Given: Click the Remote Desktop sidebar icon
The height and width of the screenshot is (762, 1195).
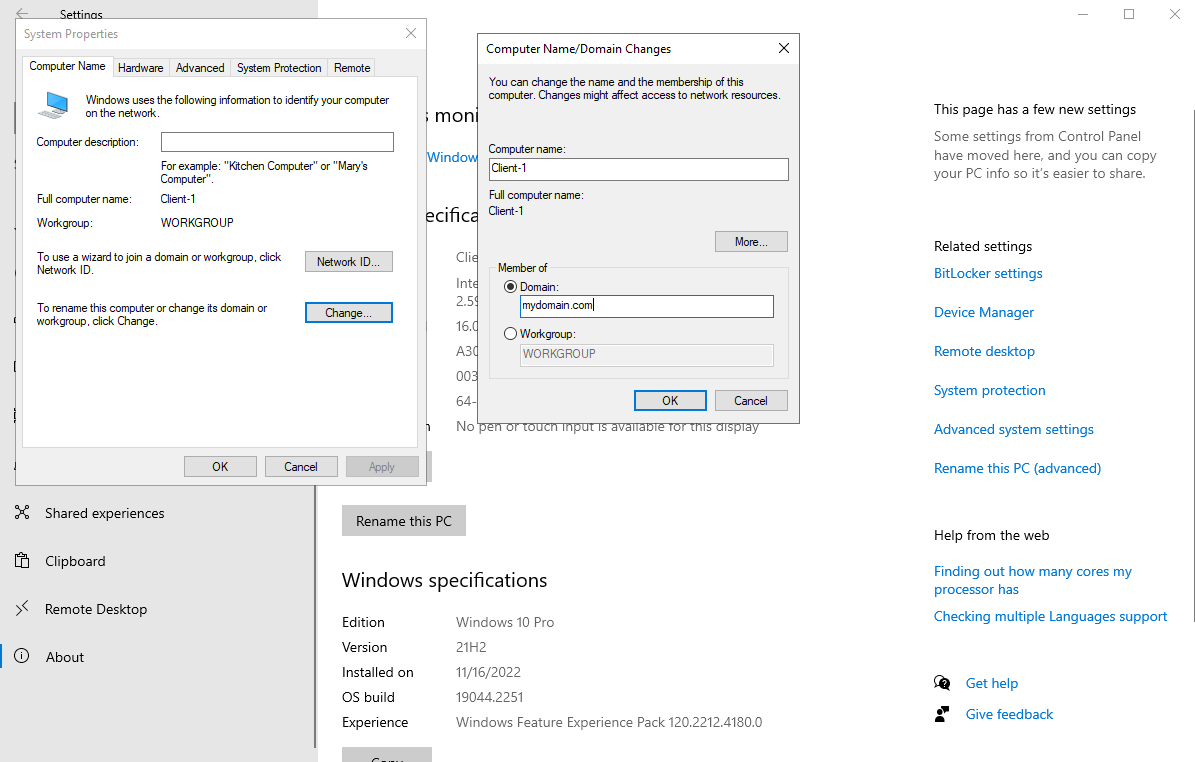Looking at the screenshot, I should point(22,608).
